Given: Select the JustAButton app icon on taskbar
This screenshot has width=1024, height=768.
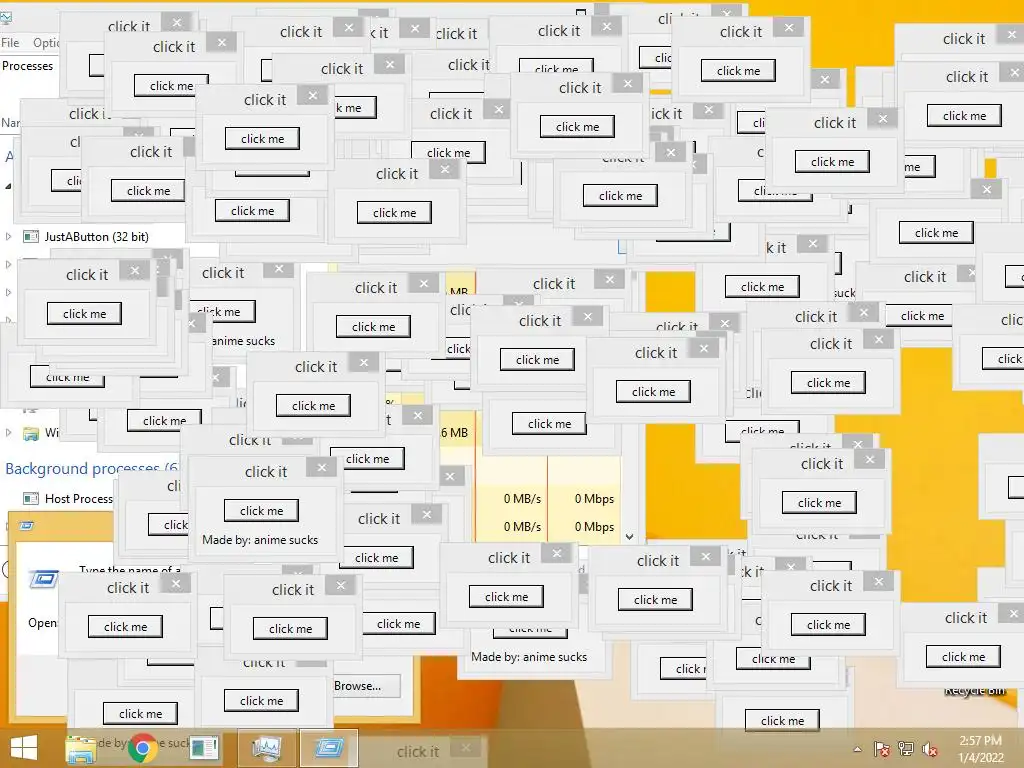Looking at the screenshot, I should [204, 748].
